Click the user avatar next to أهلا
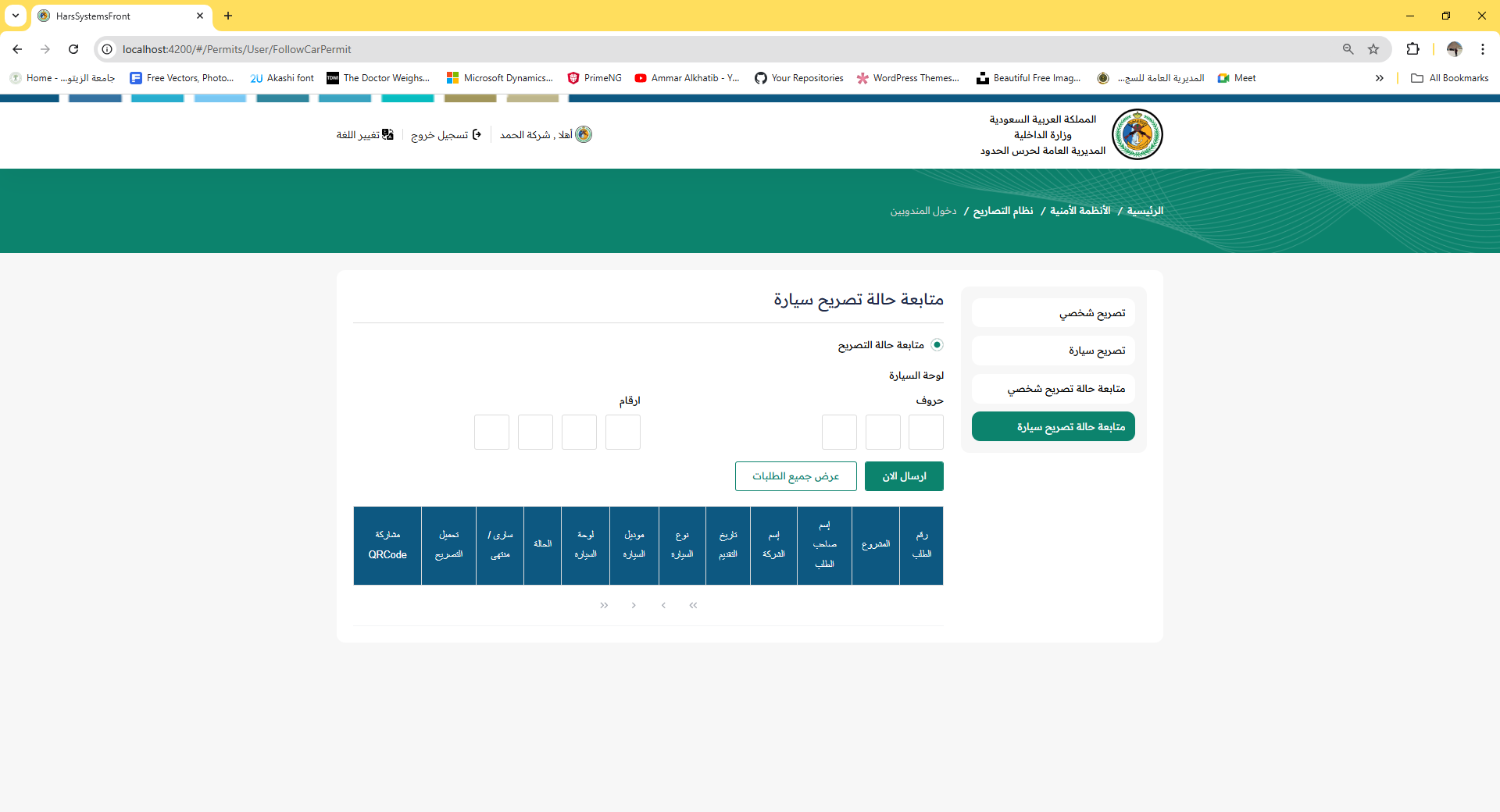The height and width of the screenshot is (812, 1500). tap(584, 134)
